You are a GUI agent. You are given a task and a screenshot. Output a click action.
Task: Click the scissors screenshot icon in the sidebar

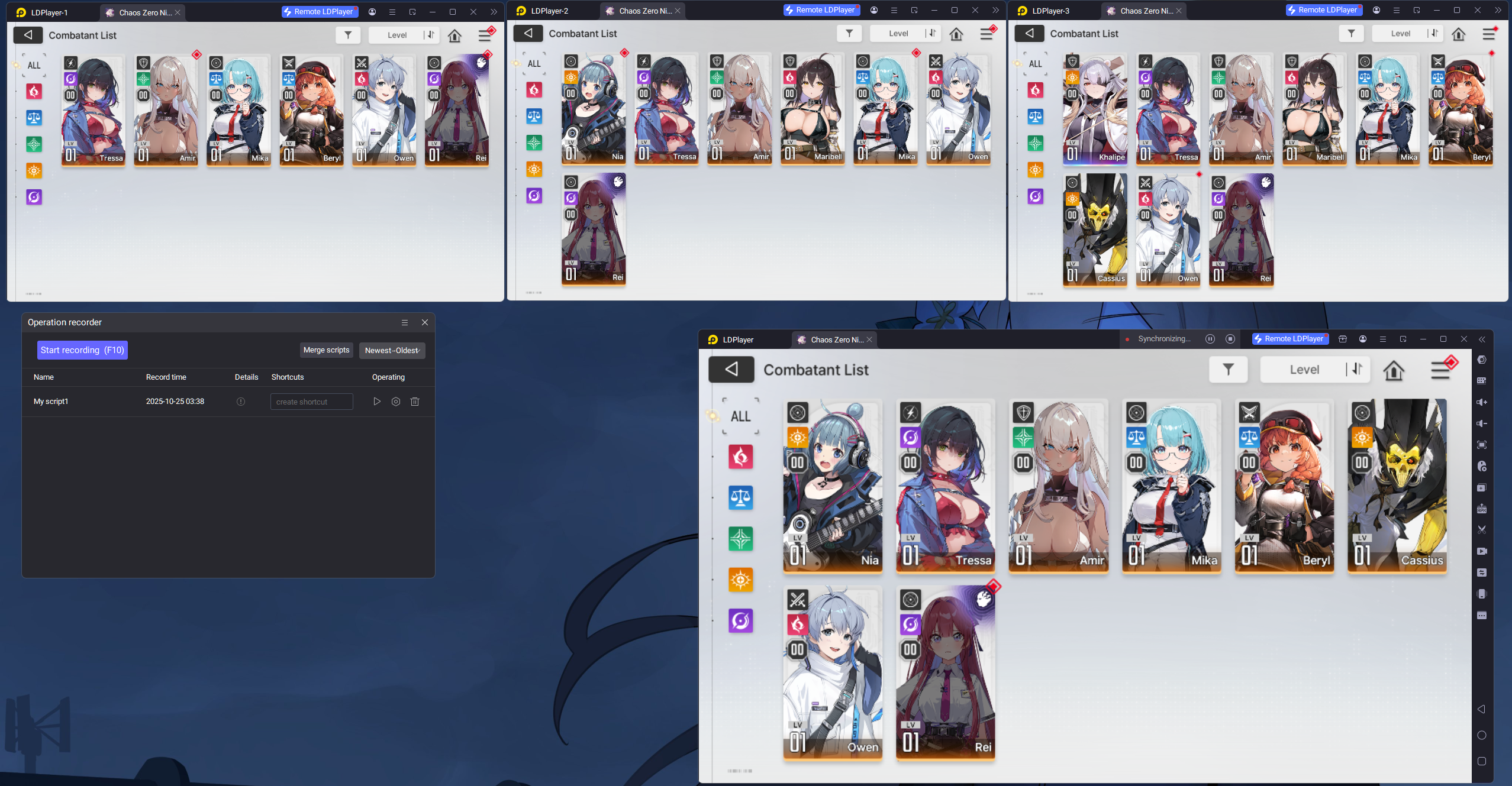(1482, 530)
